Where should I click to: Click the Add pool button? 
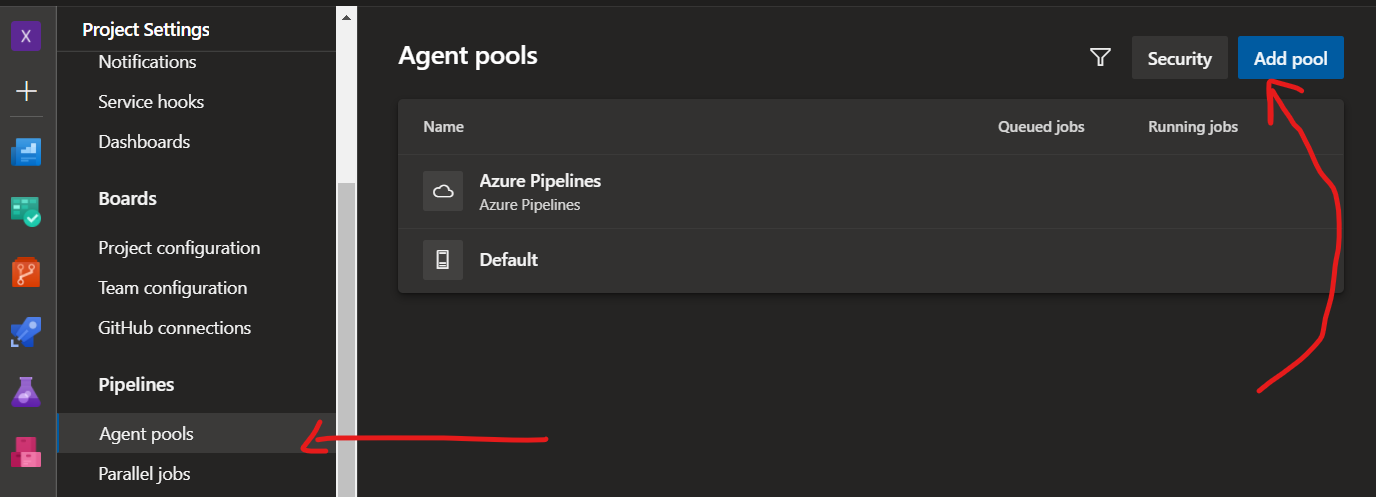coord(1290,58)
